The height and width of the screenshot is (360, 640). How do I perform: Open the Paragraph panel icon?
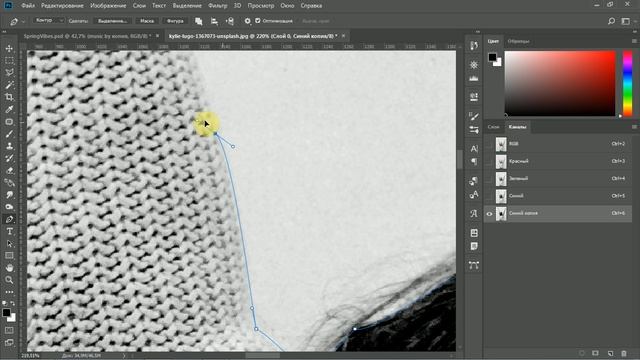tap(473, 162)
